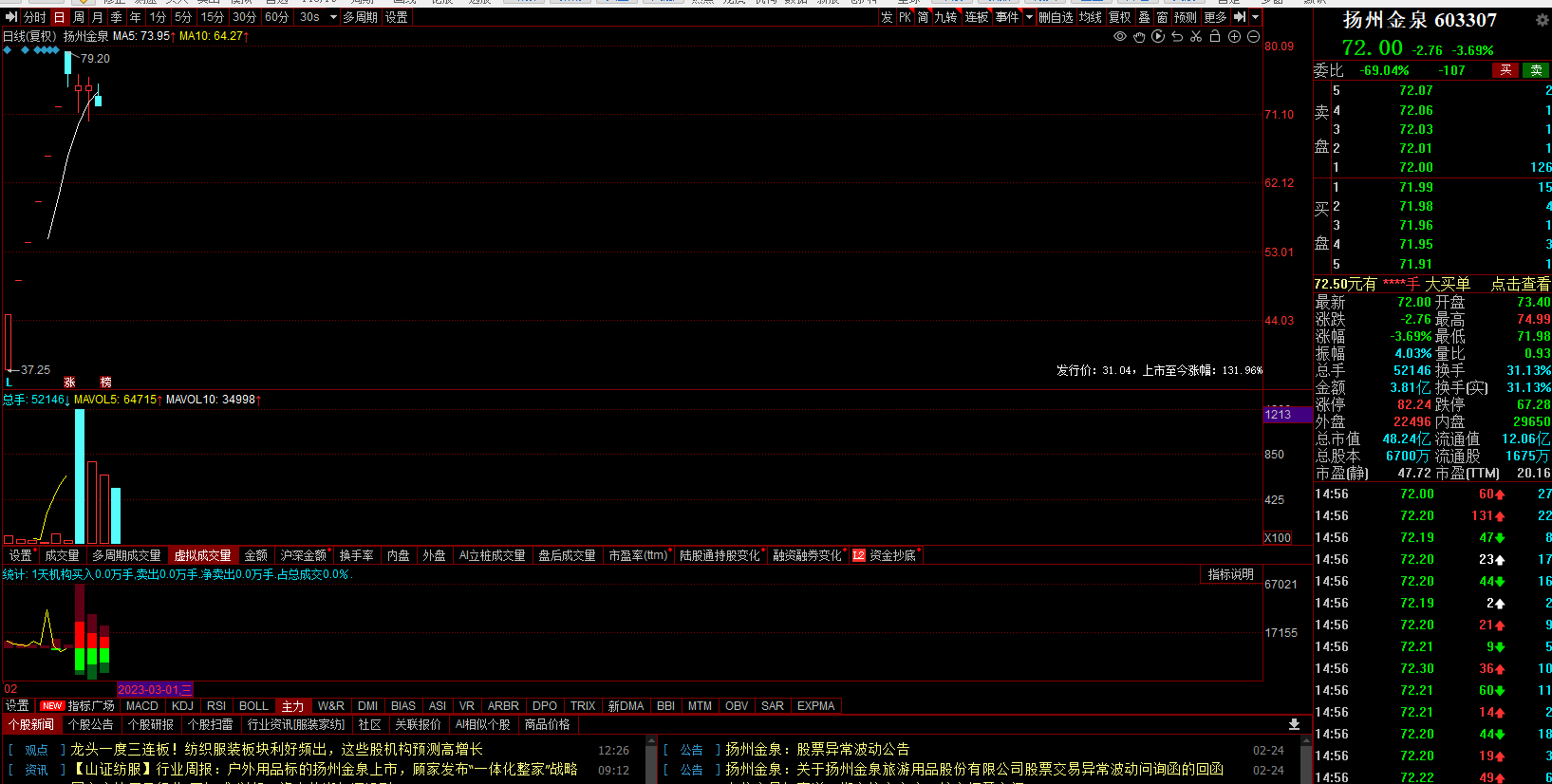Switch to the 成交量 volume tab
Image resolution: width=1552 pixels, height=784 pixels.
coord(63,555)
